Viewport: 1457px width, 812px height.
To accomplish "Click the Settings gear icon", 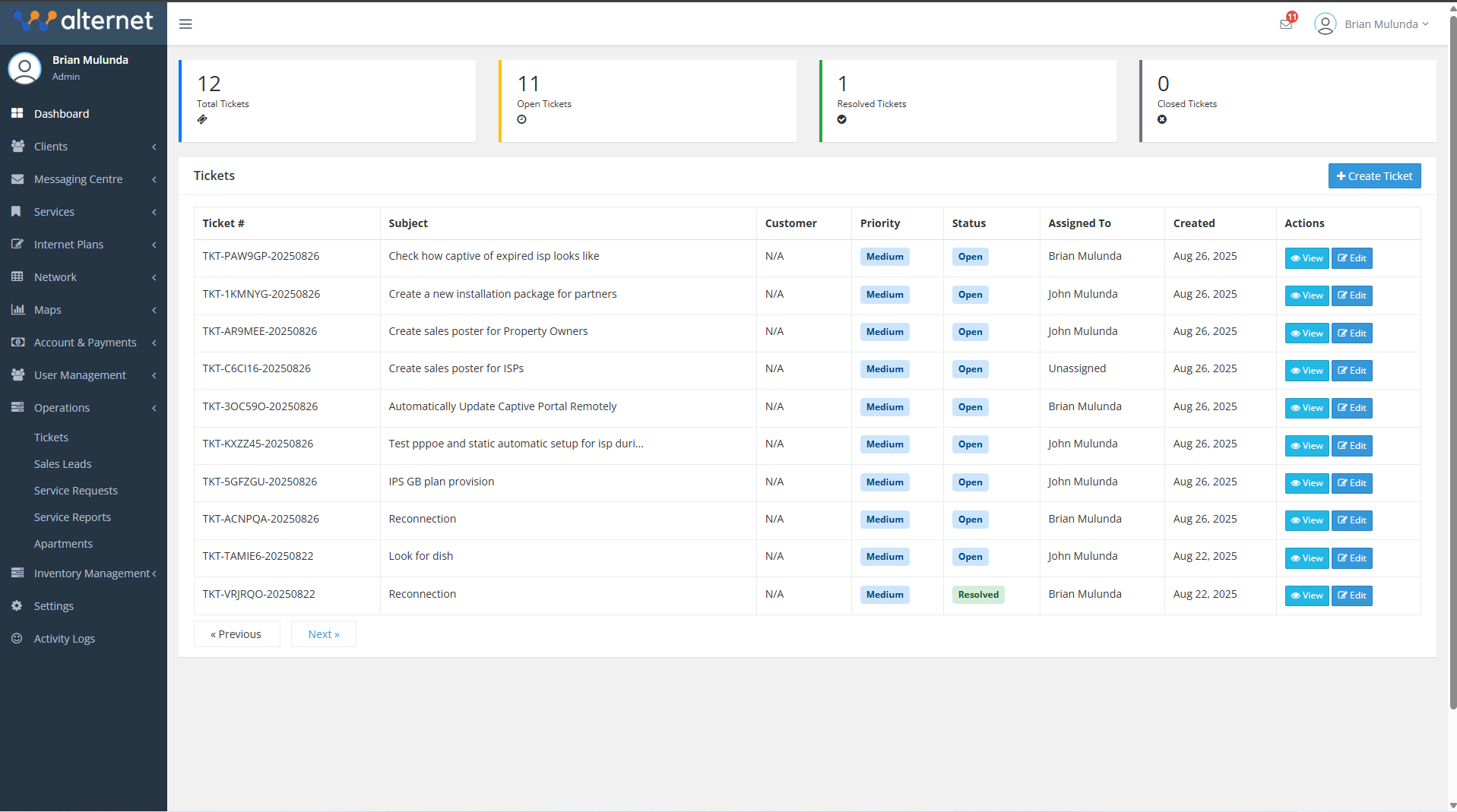I will [x=17, y=605].
